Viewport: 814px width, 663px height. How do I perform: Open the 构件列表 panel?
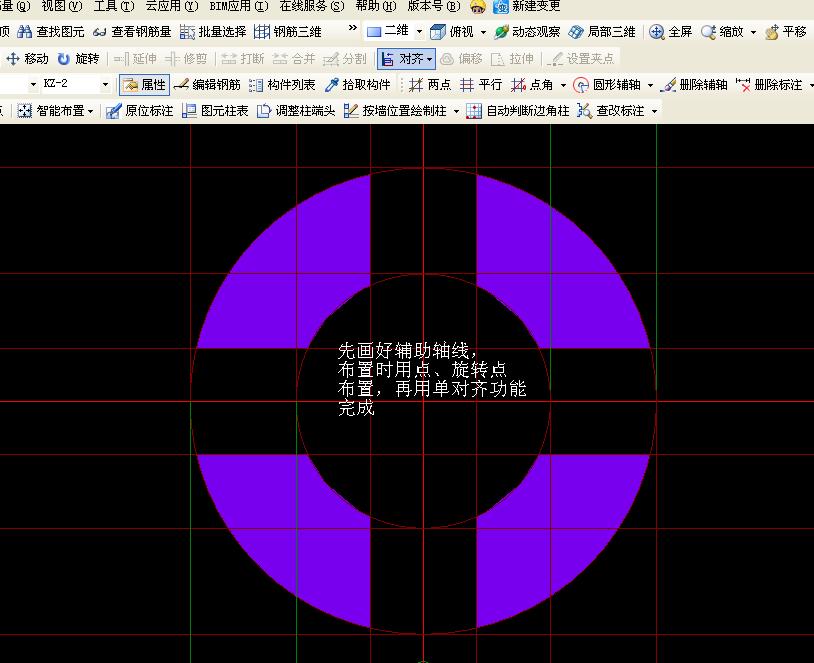[x=282, y=85]
